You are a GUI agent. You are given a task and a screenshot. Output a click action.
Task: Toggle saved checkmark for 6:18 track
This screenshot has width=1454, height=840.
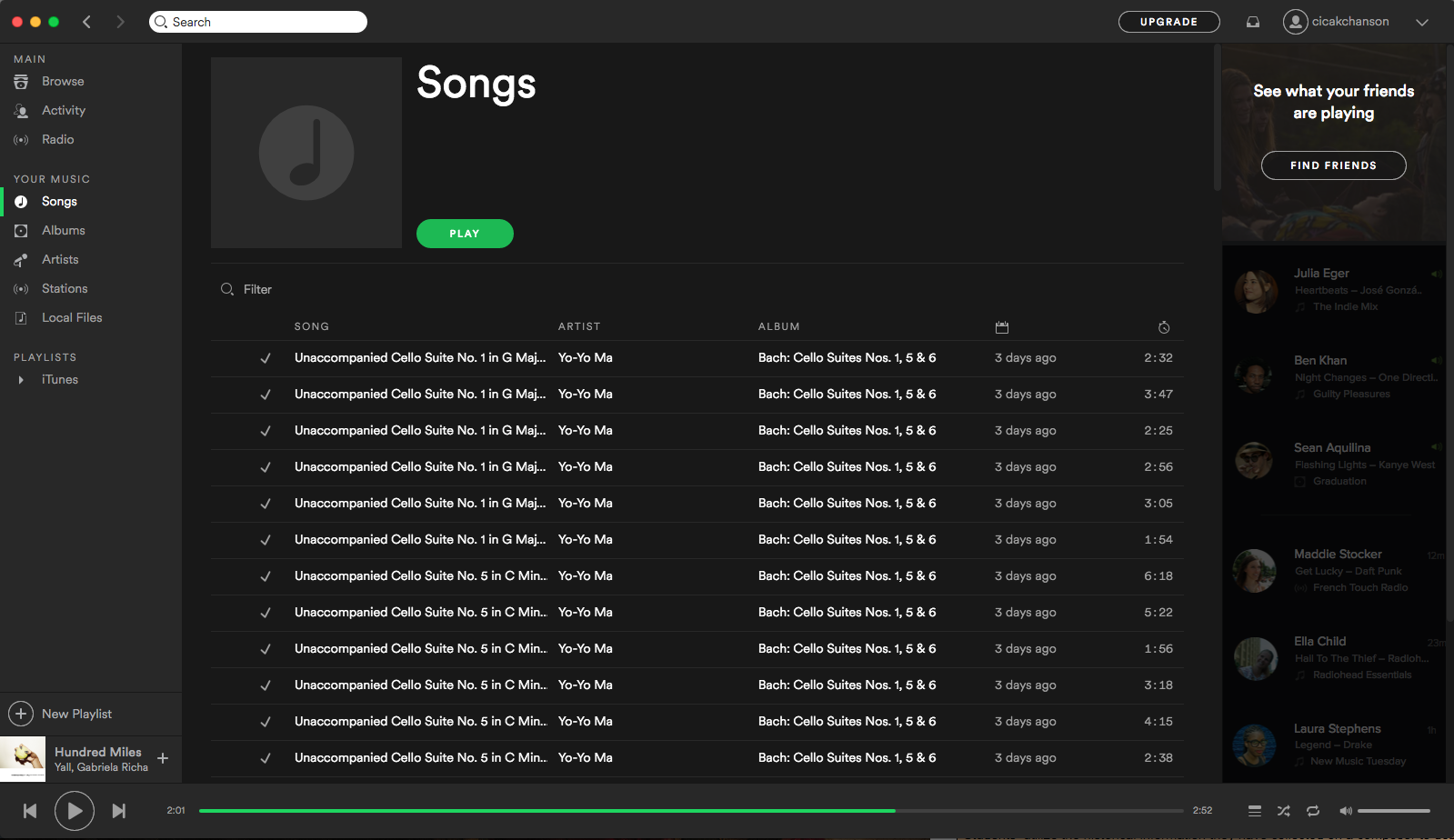point(266,576)
